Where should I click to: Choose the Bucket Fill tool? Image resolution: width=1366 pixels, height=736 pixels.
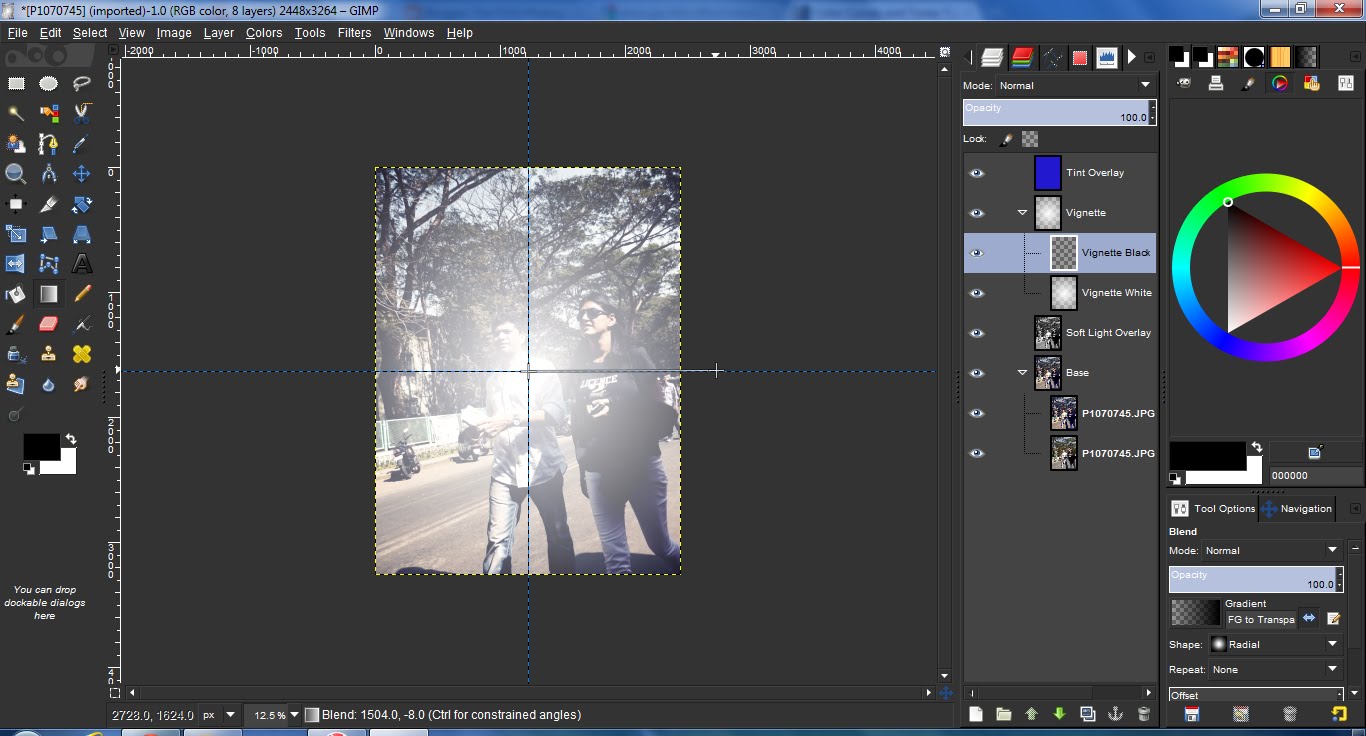point(17,293)
